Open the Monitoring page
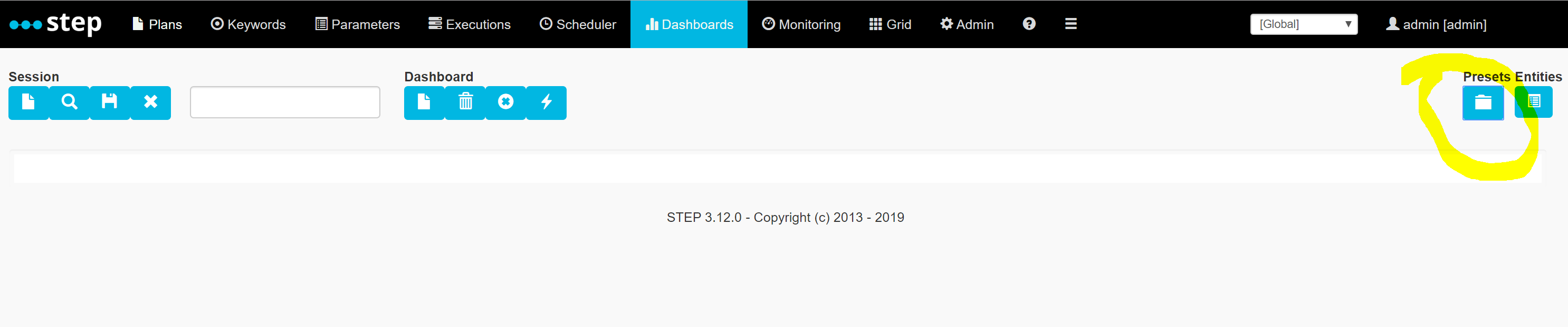Viewport: 1568px width, 327px height. pyautogui.click(x=801, y=24)
